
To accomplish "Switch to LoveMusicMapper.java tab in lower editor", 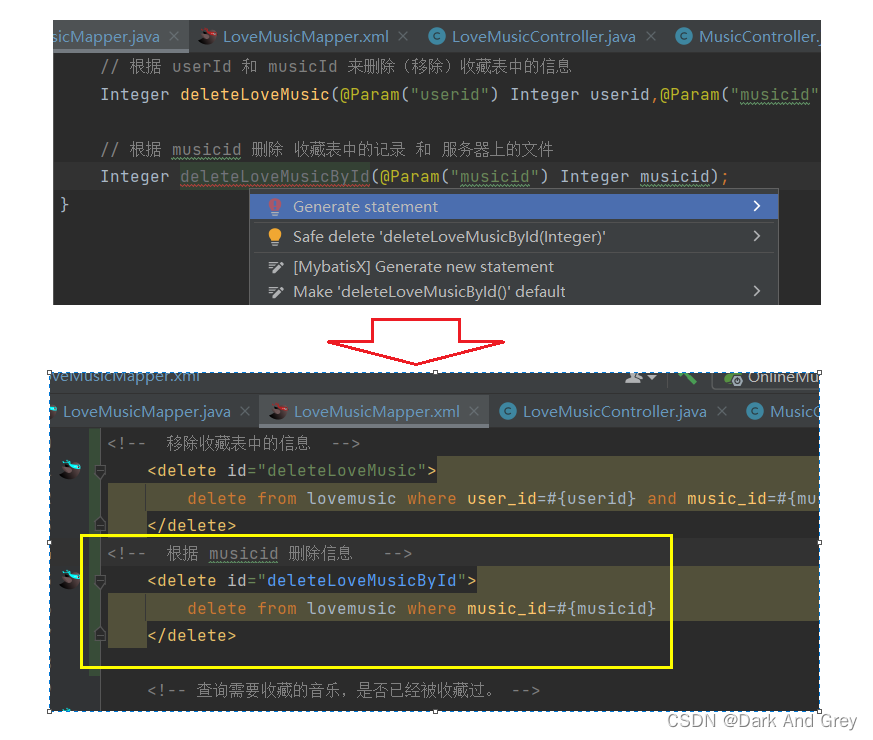I will [146, 411].
